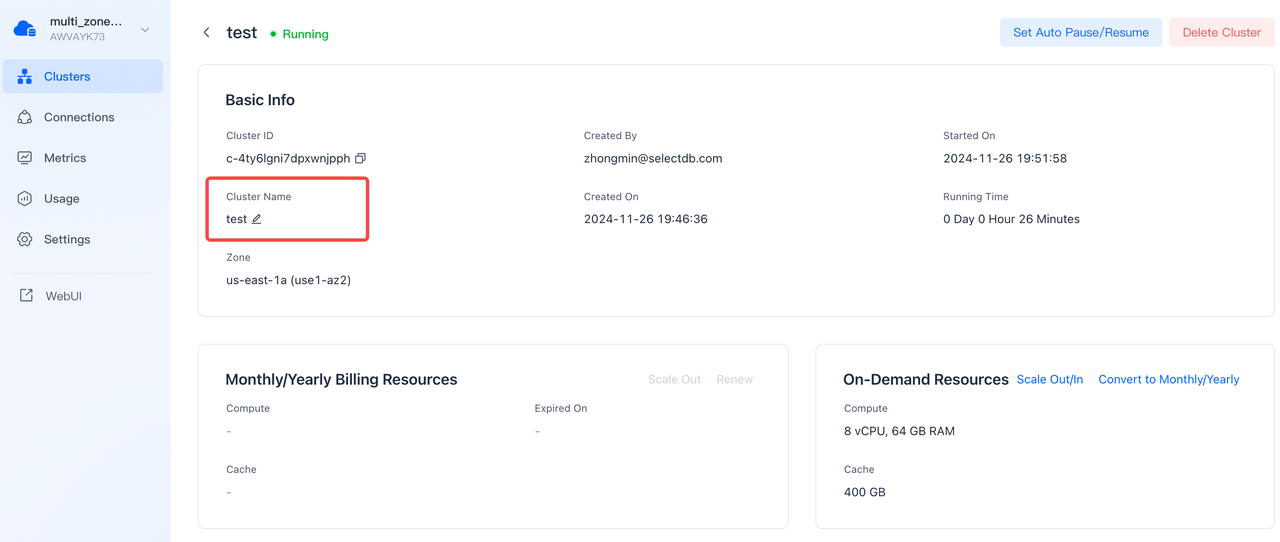
Task: Select Usage in the sidebar
Action: pyautogui.click(x=61, y=199)
